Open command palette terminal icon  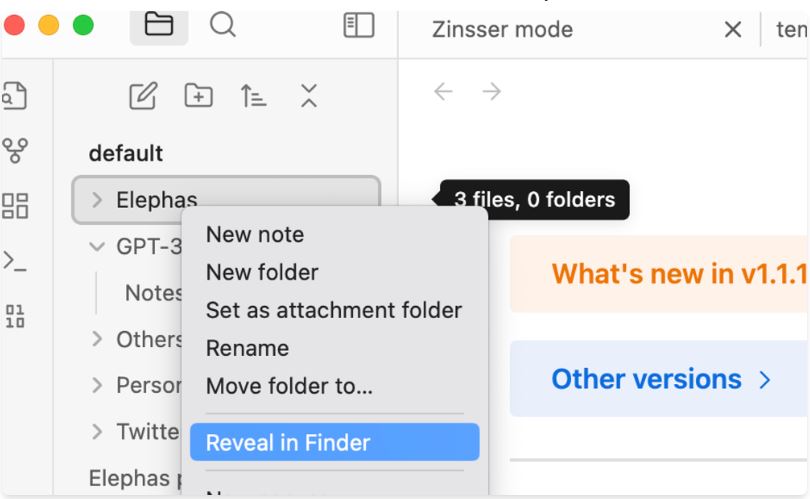[x=16, y=261]
